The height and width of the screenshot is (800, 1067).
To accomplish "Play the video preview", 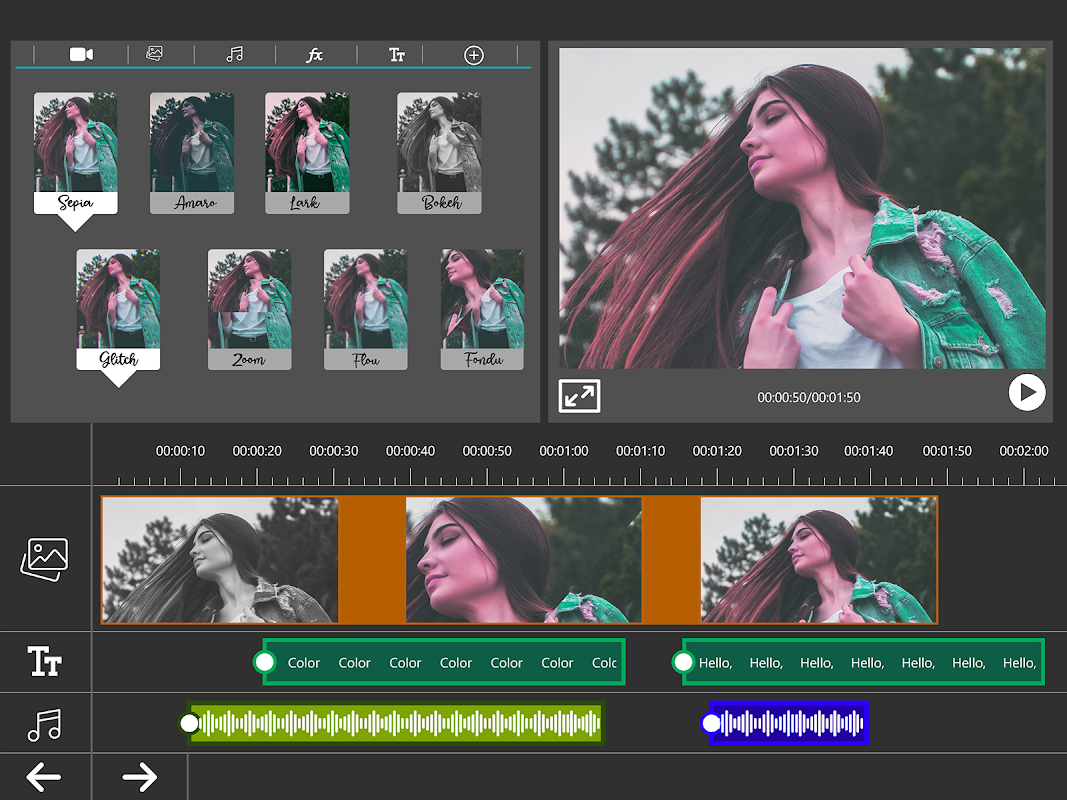I will [x=1026, y=392].
